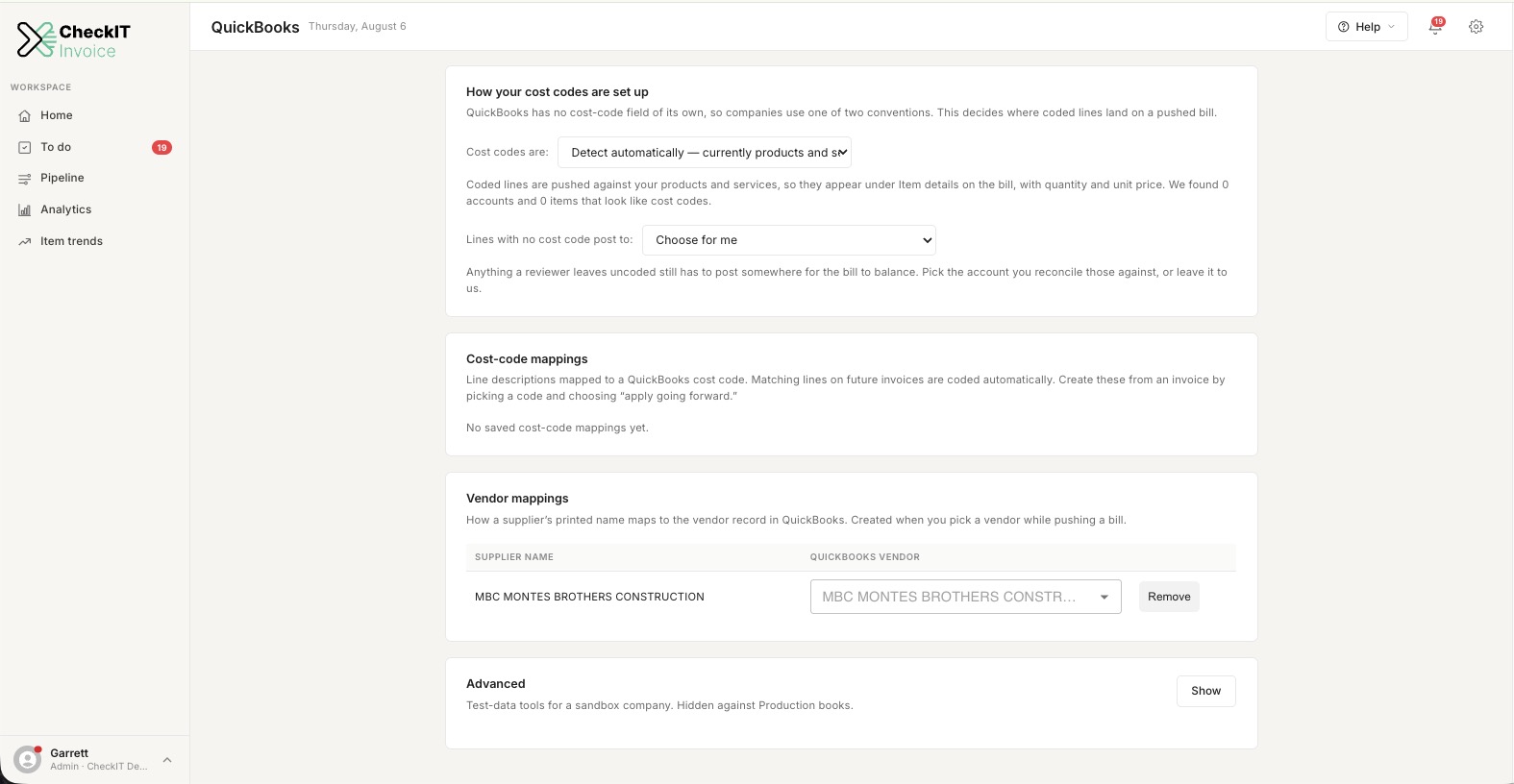Image resolution: width=1514 pixels, height=784 pixels.
Task: Expand the Garrett account menu chevron
Action: pos(167,760)
